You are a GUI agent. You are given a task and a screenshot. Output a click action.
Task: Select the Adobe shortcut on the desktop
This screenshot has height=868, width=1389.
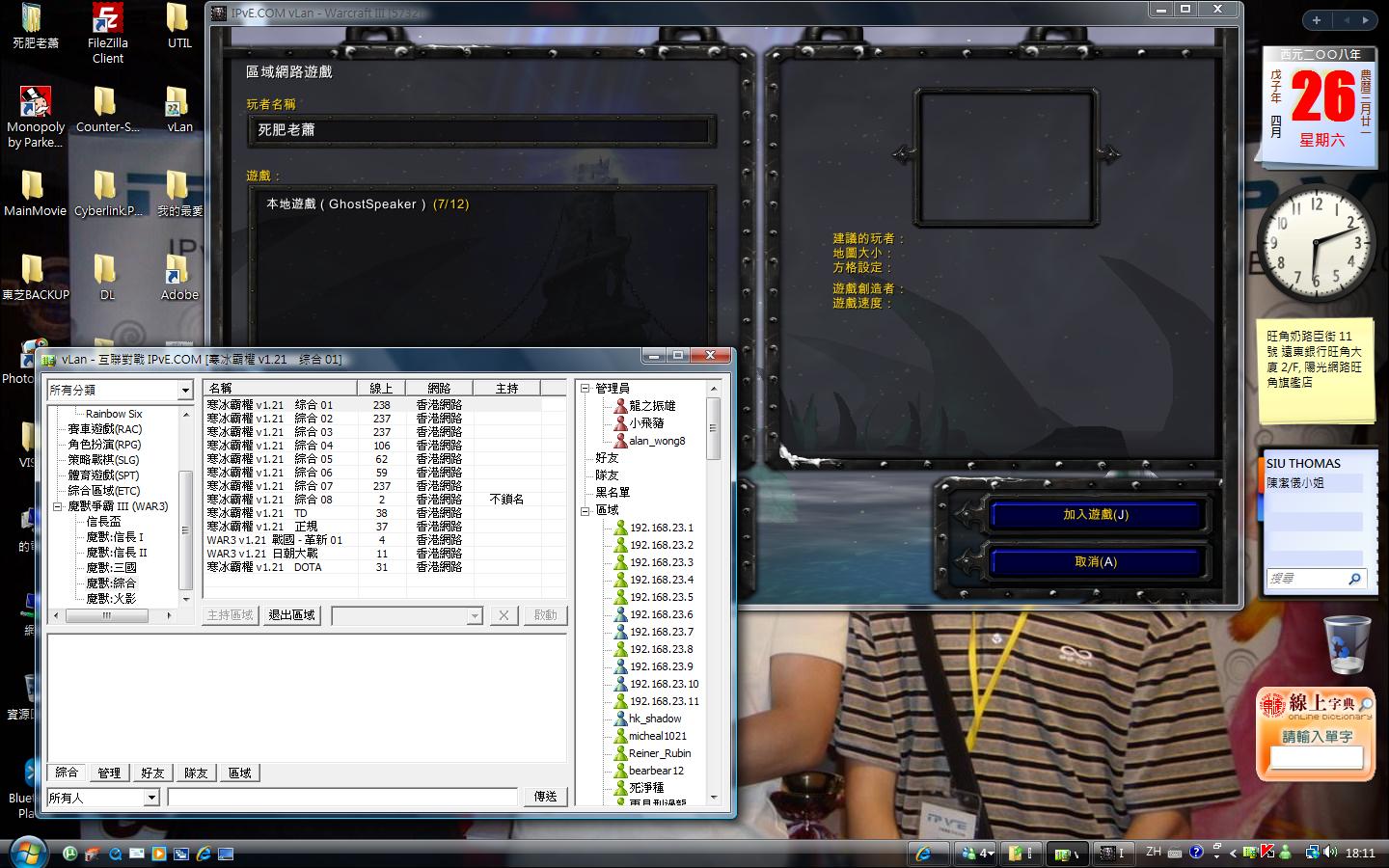click(179, 278)
